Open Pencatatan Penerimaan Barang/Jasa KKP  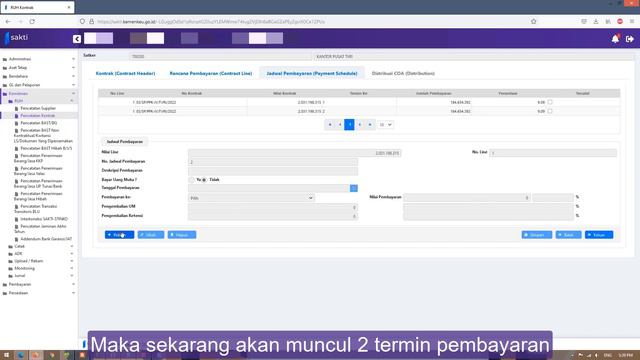tap(38, 158)
